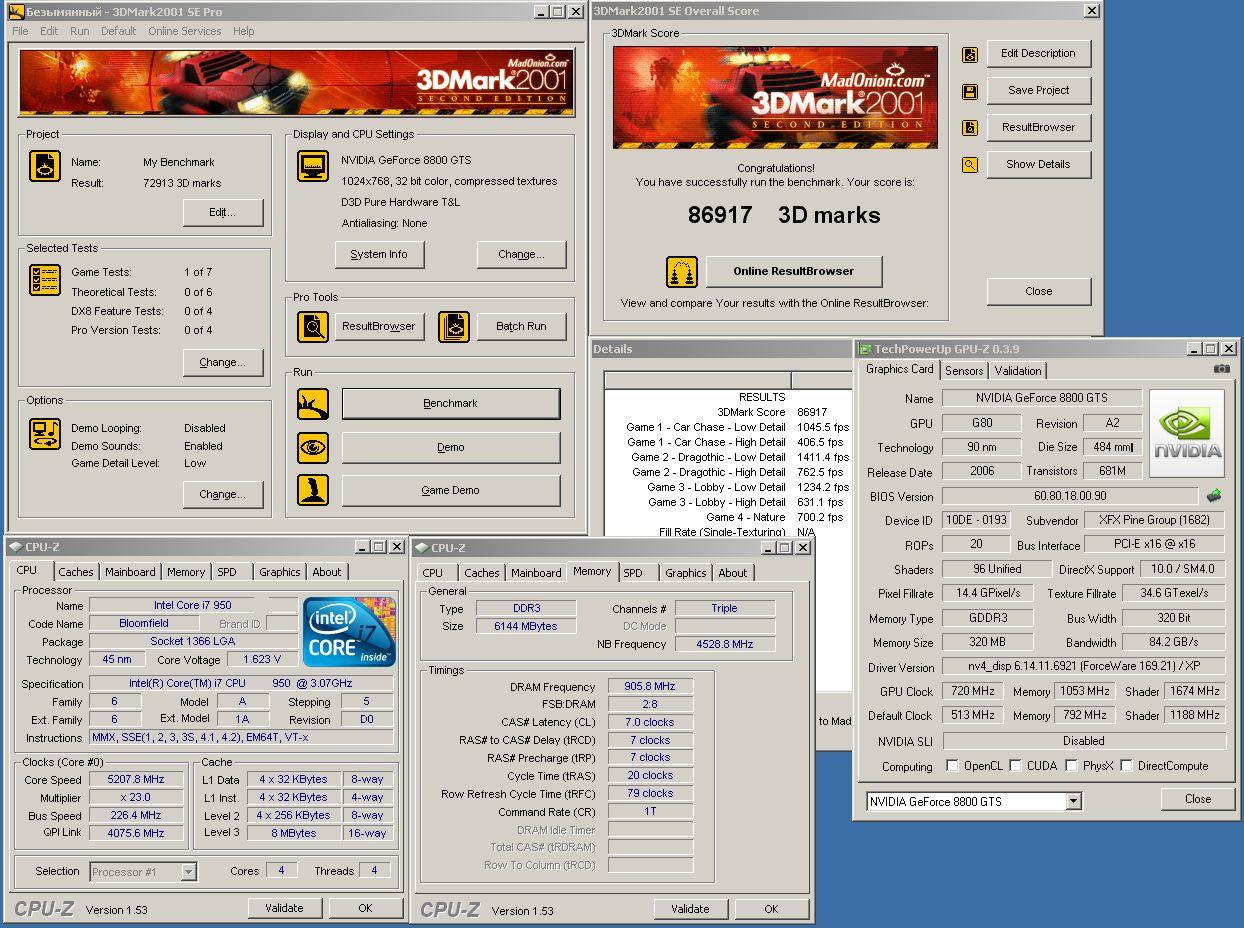The image size is (1244, 928).
Task: Toggle the OpenCL checkbox in GPU-Z
Action: coord(953,766)
